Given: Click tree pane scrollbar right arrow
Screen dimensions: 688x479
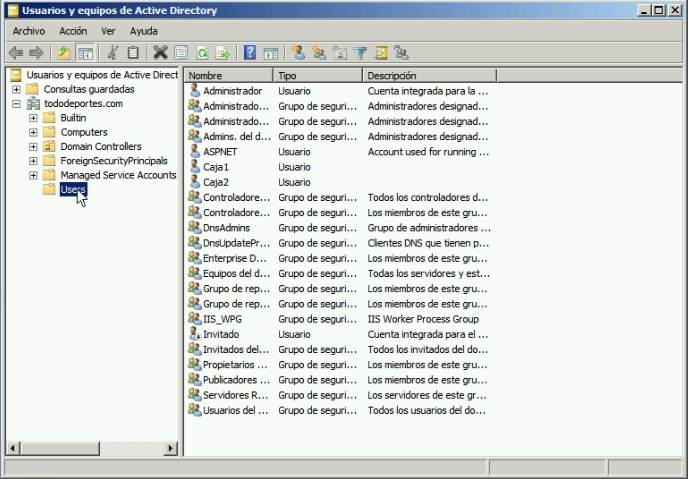Looking at the screenshot, I should [171, 448].
